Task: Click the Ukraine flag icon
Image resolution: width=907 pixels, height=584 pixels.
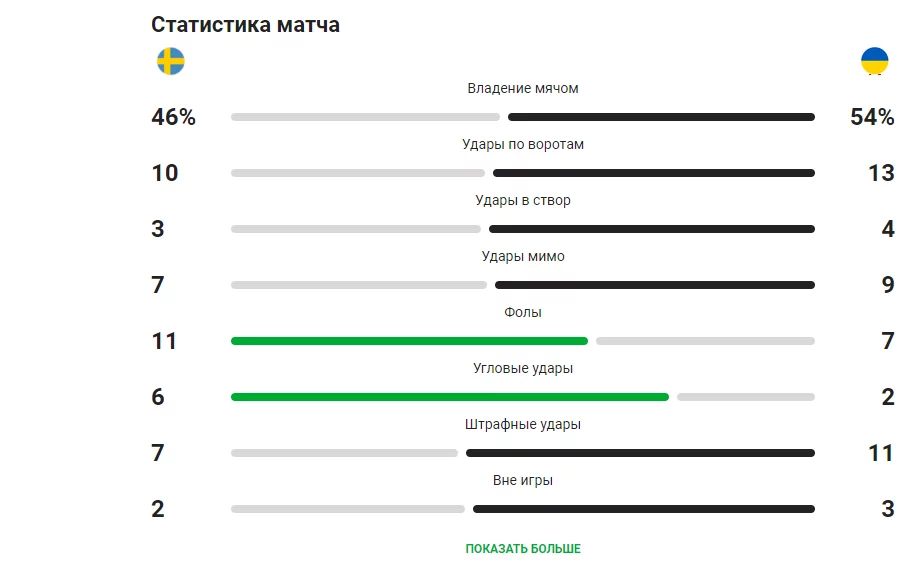Action: [875, 61]
